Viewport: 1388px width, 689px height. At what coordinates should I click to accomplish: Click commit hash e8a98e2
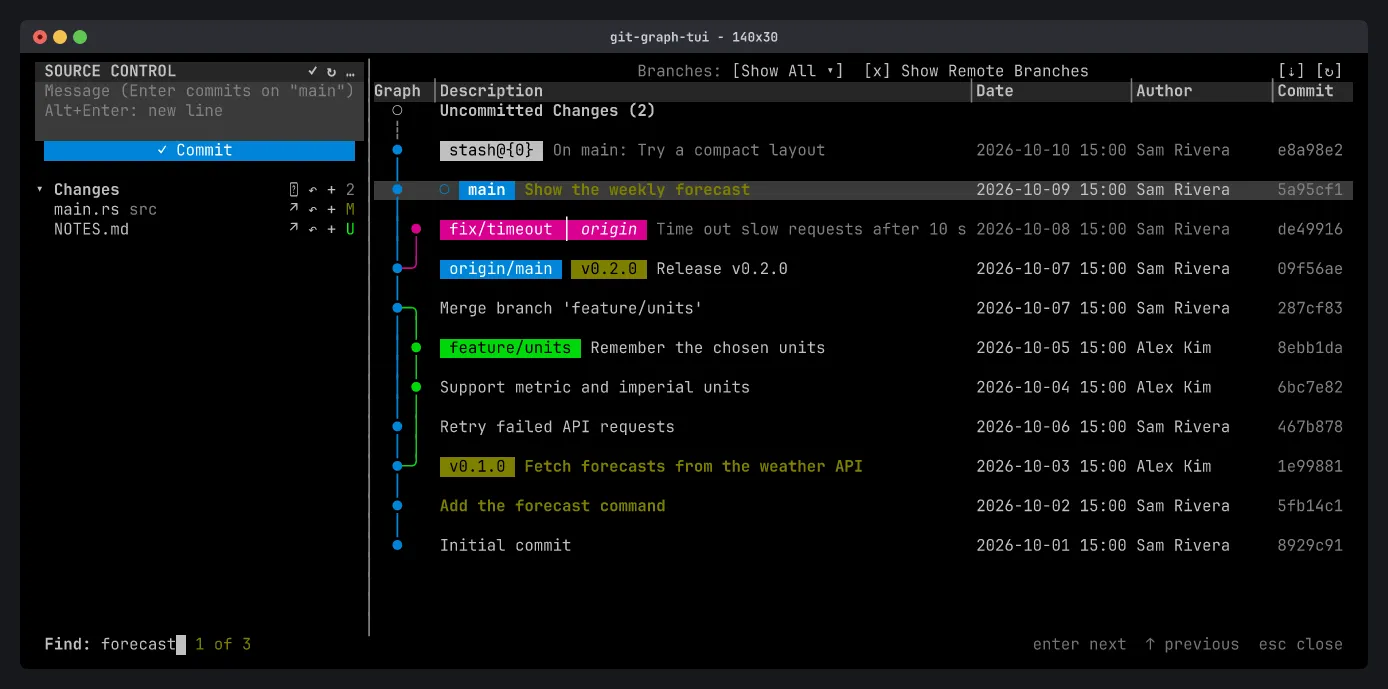coord(1310,150)
